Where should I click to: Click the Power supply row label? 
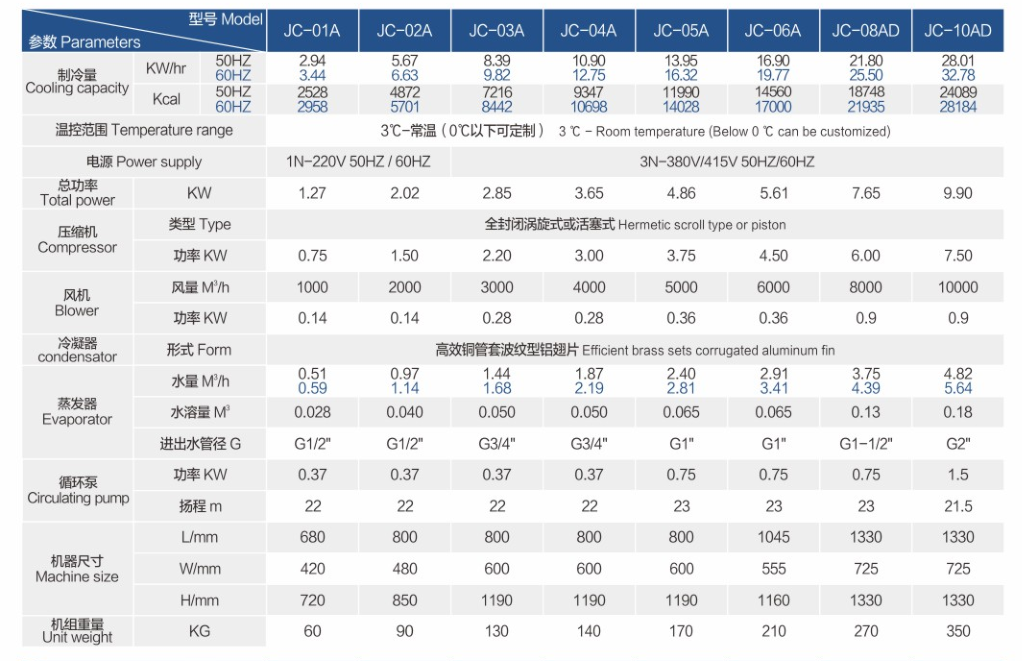coord(144,161)
